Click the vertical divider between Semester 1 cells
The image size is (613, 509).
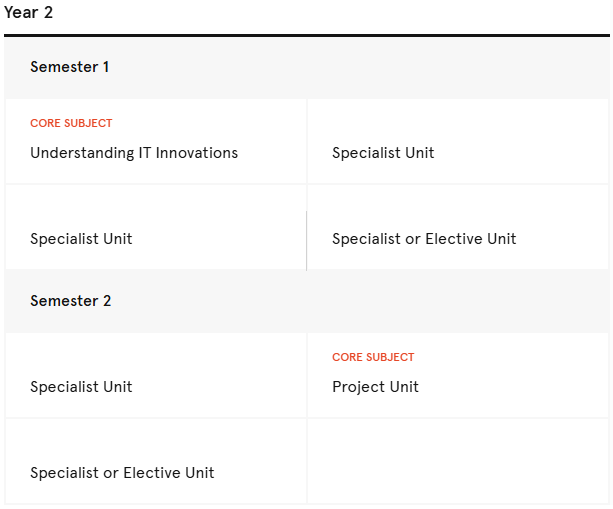(x=306, y=241)
